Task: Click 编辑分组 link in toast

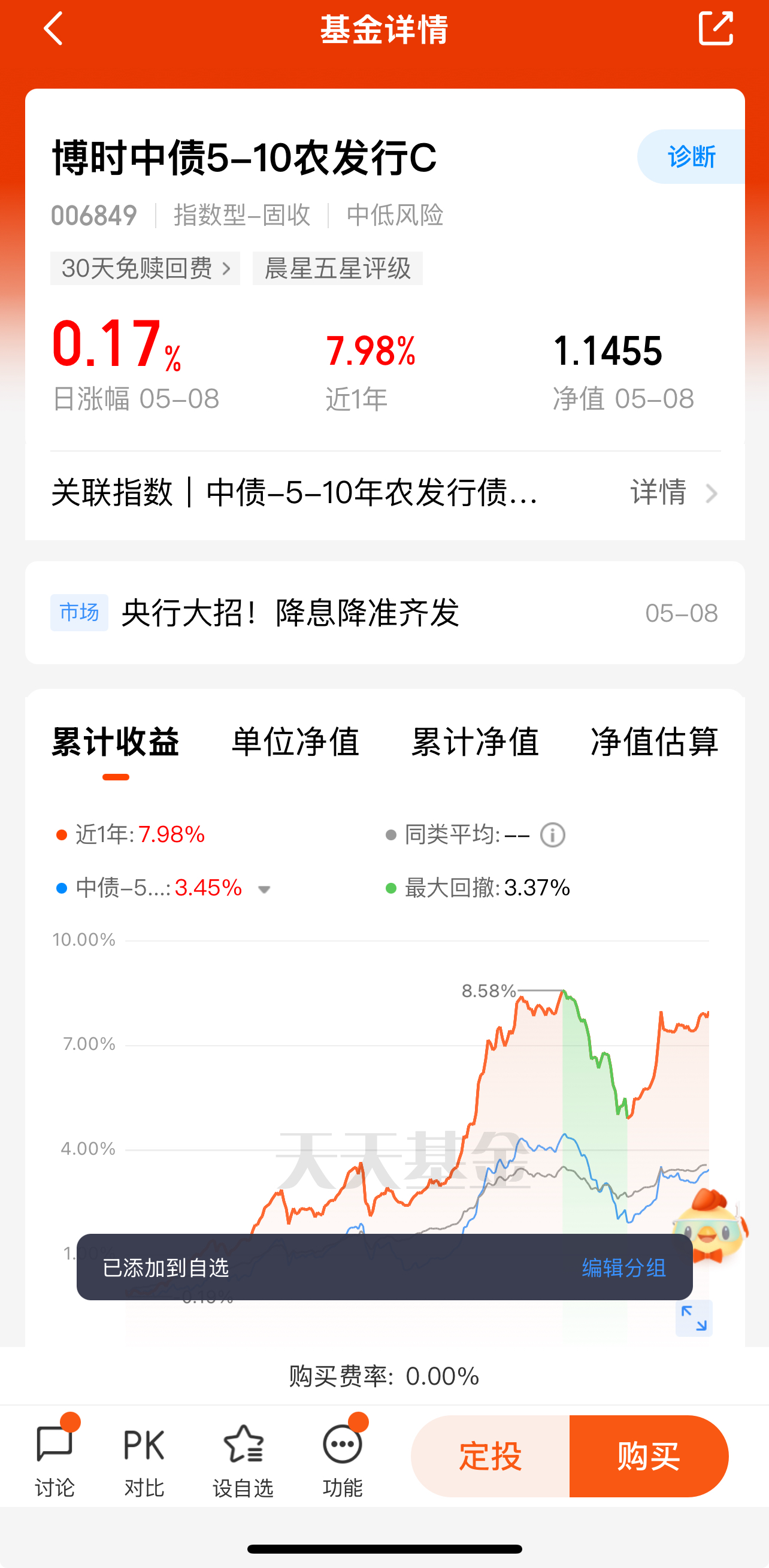Action: tap(623, 1268)
